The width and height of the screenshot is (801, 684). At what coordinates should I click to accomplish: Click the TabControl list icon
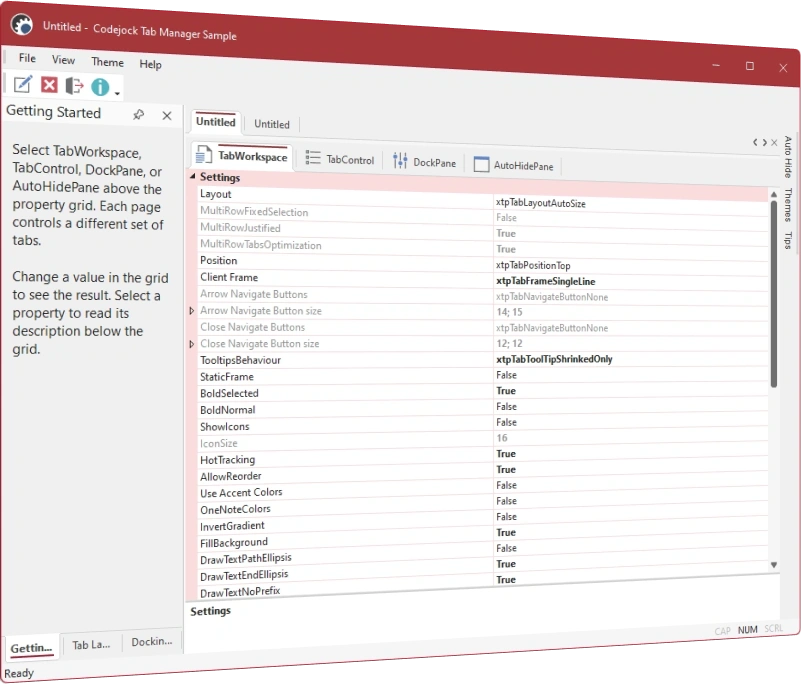(313, 157)
